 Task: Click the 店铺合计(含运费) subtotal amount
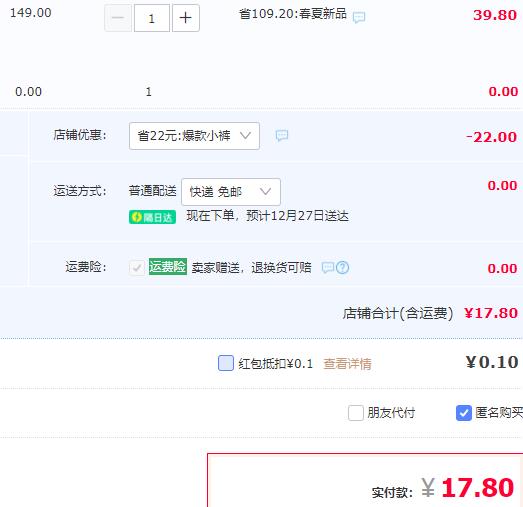coord(491,313)
